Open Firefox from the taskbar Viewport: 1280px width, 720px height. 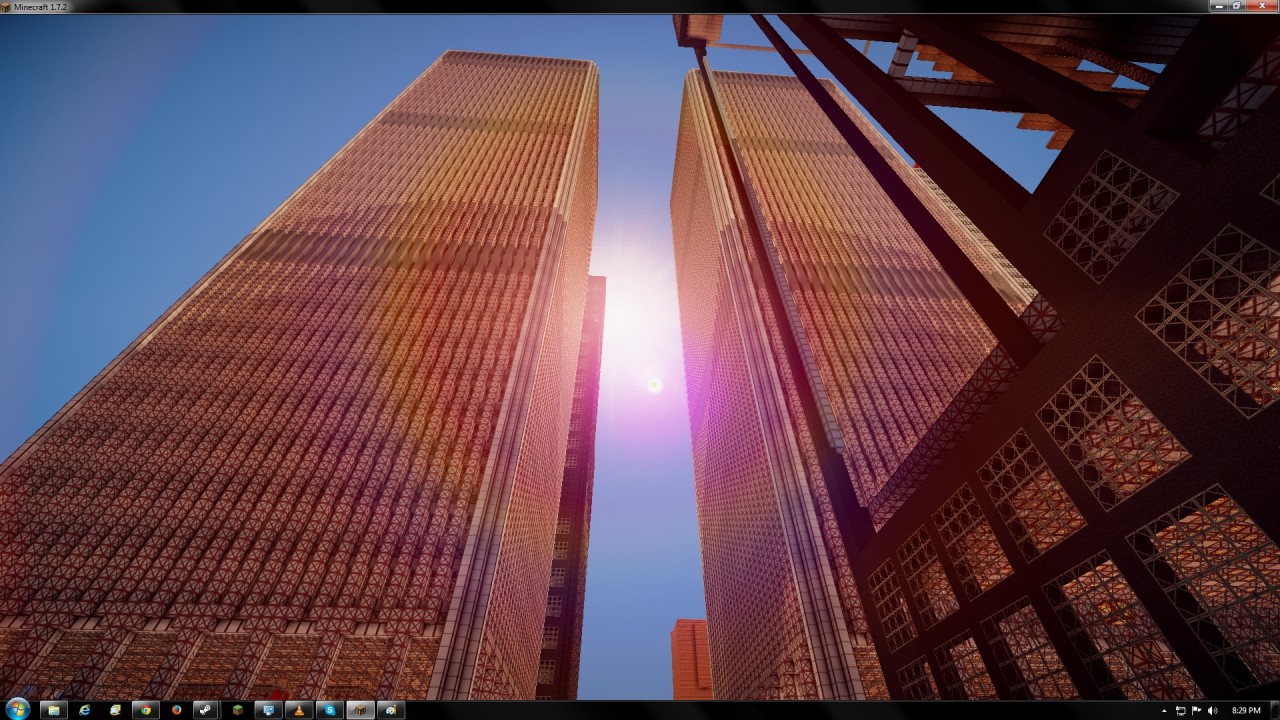pyautogui.click(x=177, y=710)
